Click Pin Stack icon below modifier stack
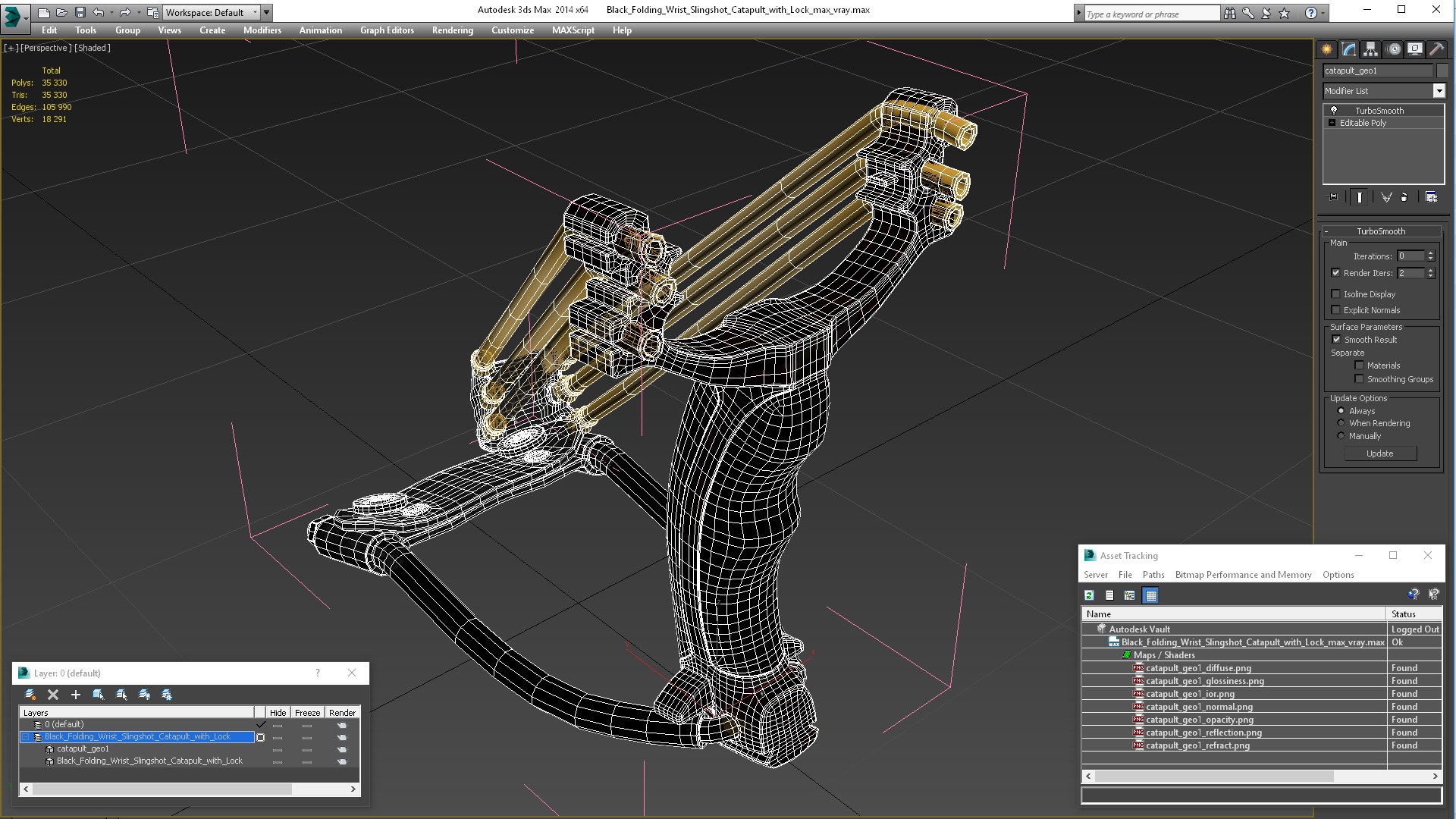The width and height of the screenshot is (1456, 819). coord(1333,197)
